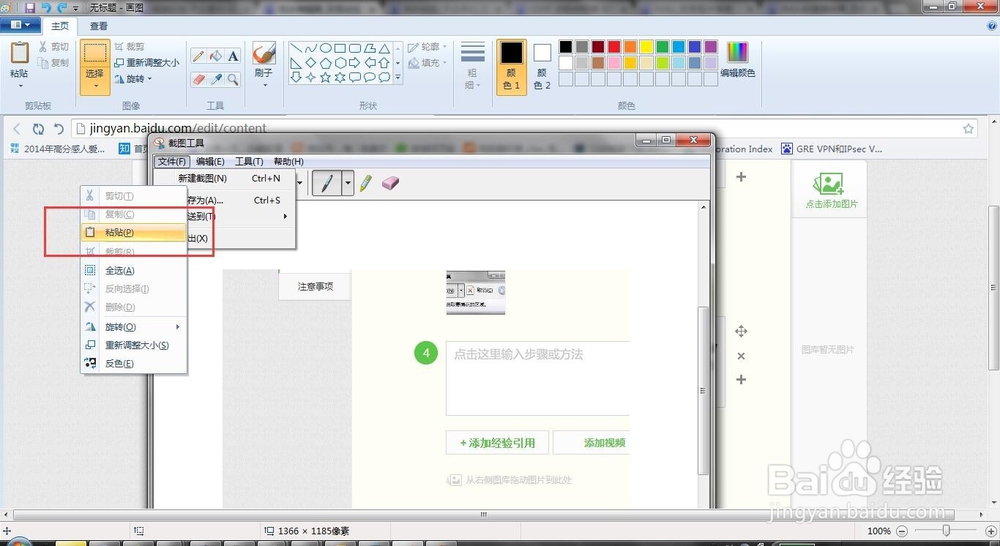This screenshot has width=1000, height=546.
Task: Open the Brushes tool
Action: [263, 64]
